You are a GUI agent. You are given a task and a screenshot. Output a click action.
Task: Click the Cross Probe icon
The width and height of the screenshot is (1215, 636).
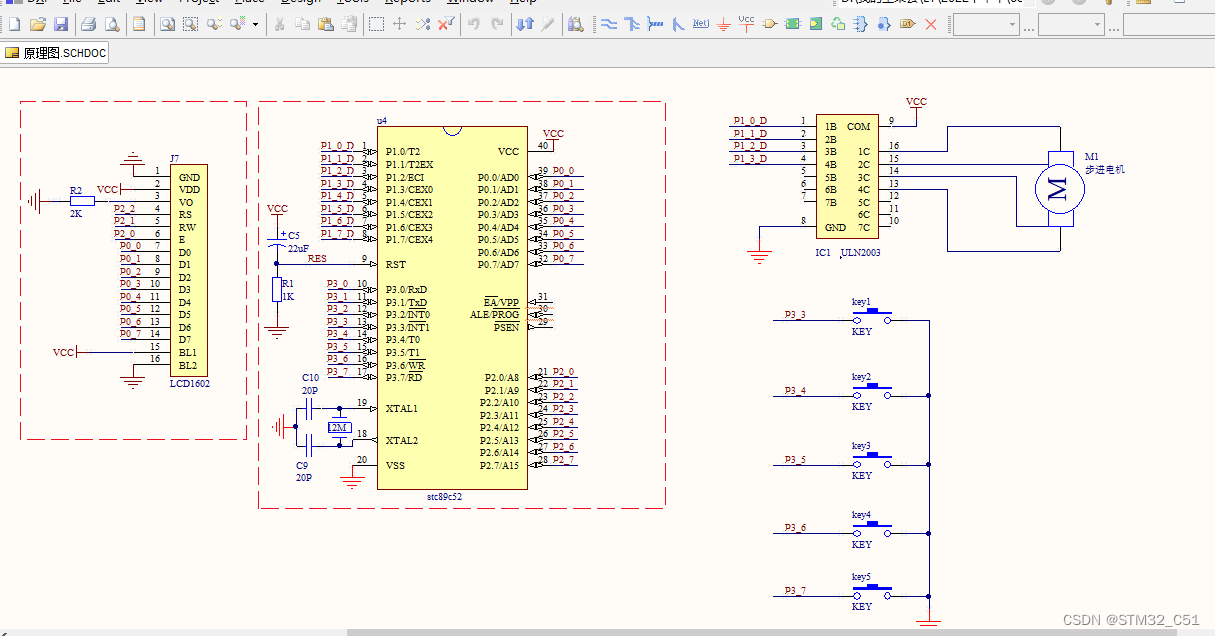coord(547,24)
